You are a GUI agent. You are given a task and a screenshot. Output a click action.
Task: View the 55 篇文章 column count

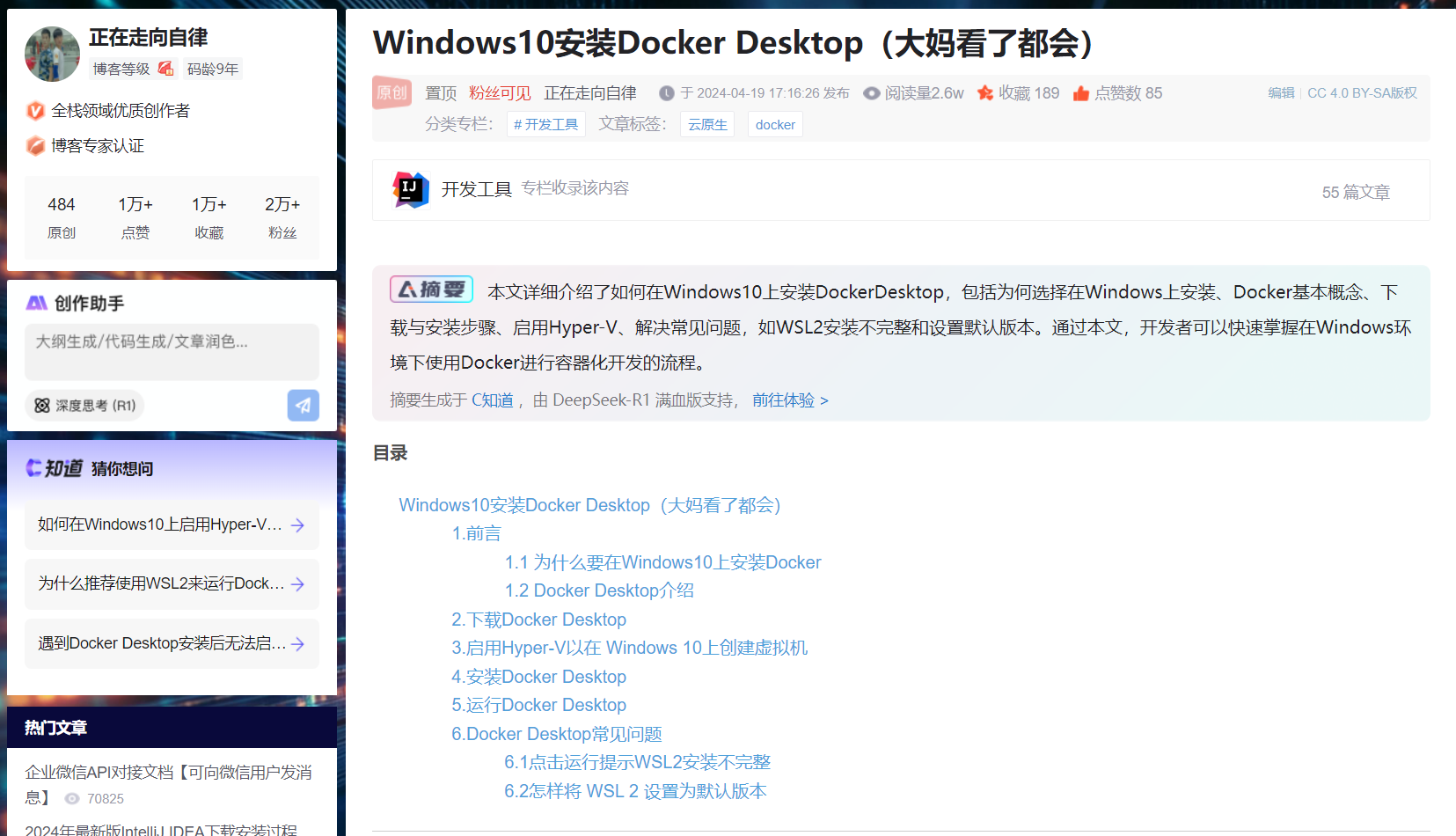click(x=1356, y=192)
